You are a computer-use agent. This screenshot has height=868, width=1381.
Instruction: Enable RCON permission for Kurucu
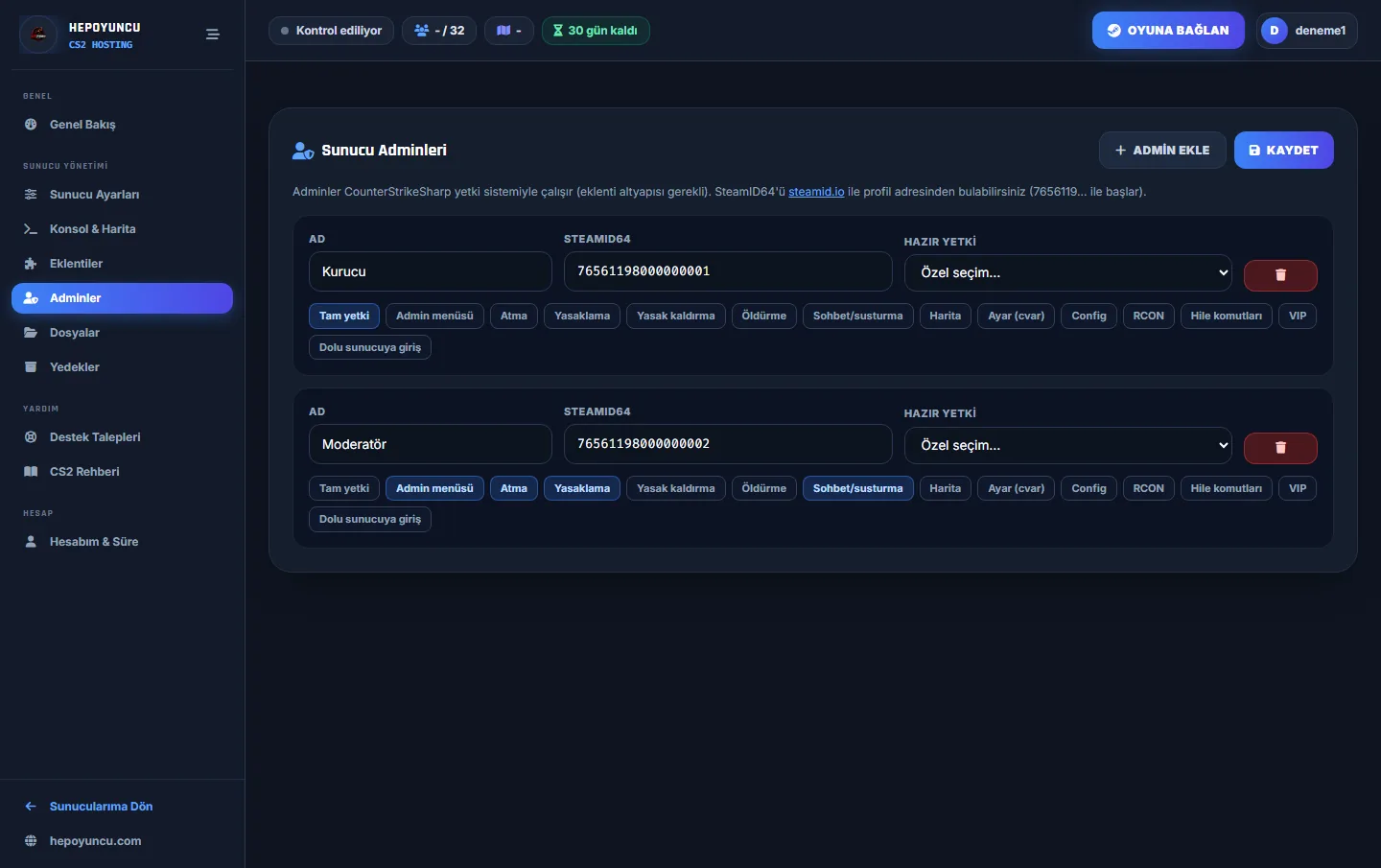pyautogui.click(x=1149, y=317)
